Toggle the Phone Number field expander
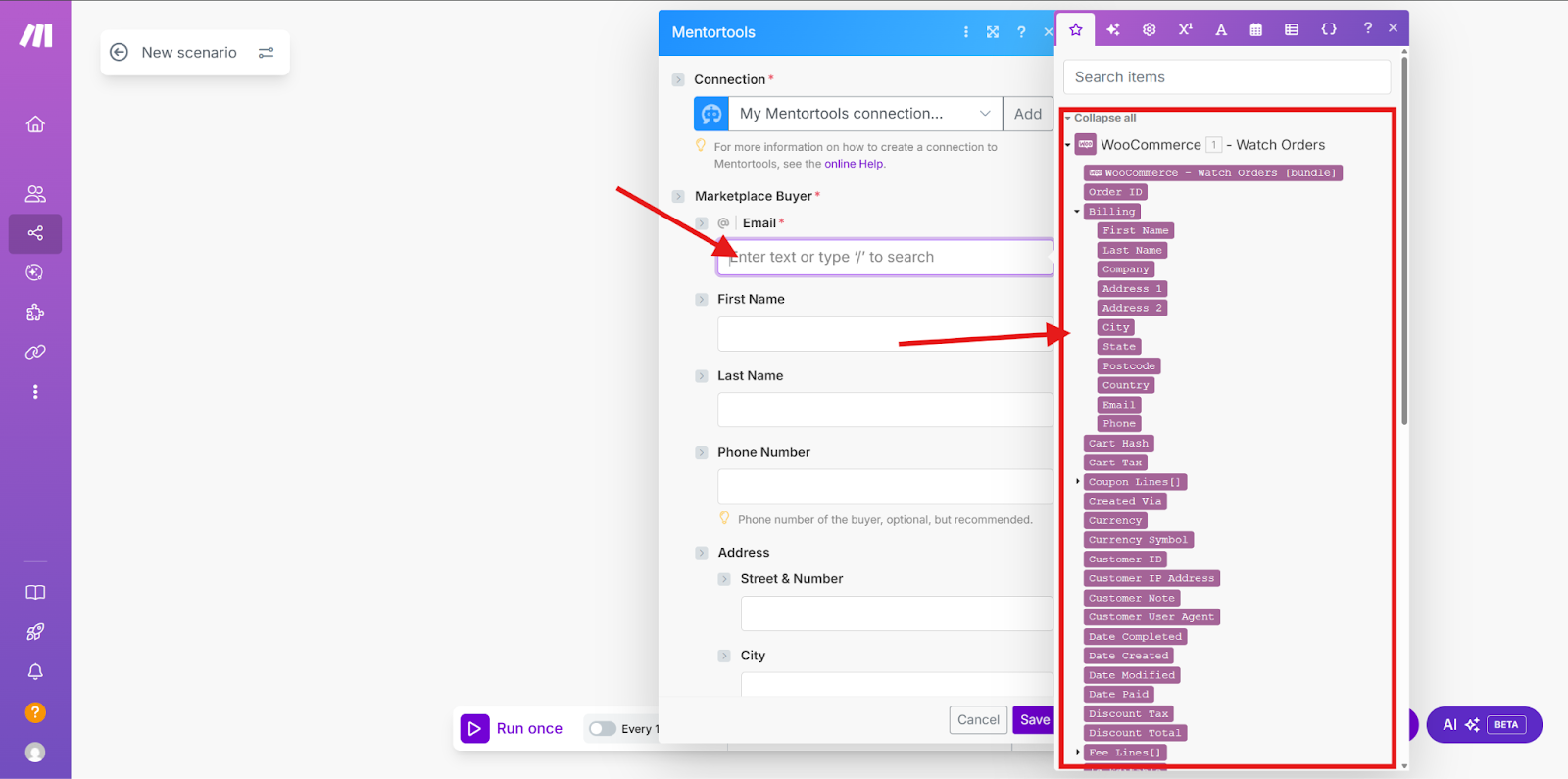The height and width of the screenshot is (779, 1568). point(702,452)
